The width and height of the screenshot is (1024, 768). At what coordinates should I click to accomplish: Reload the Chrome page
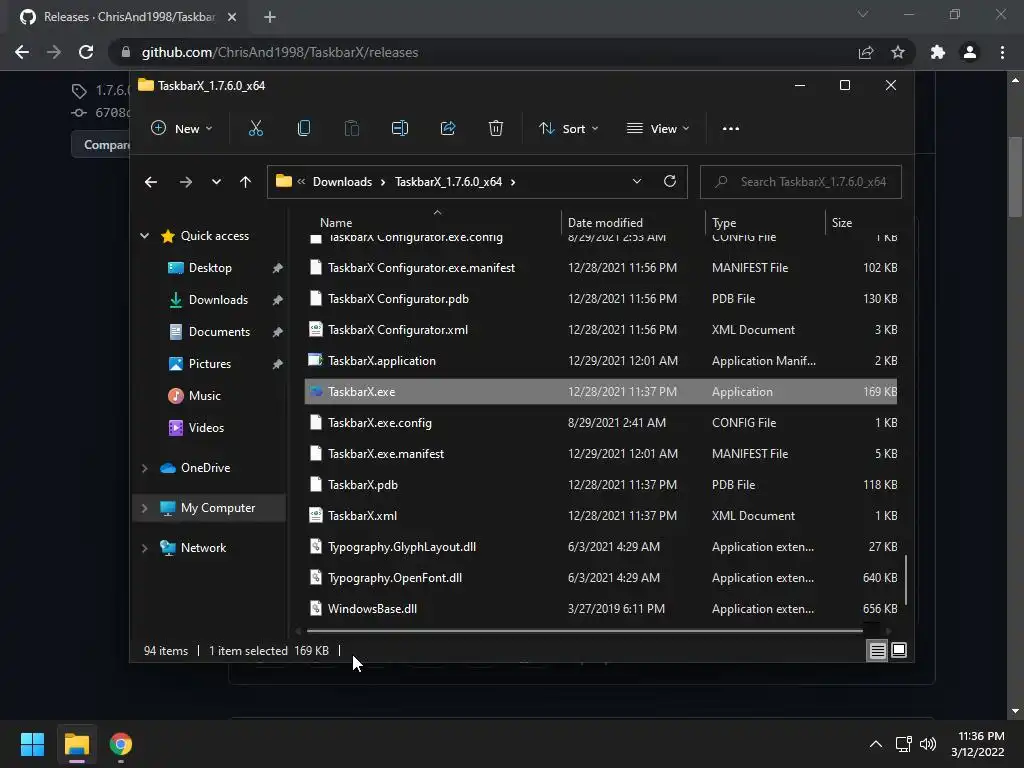pyautogui.click(x=86, y=52)
